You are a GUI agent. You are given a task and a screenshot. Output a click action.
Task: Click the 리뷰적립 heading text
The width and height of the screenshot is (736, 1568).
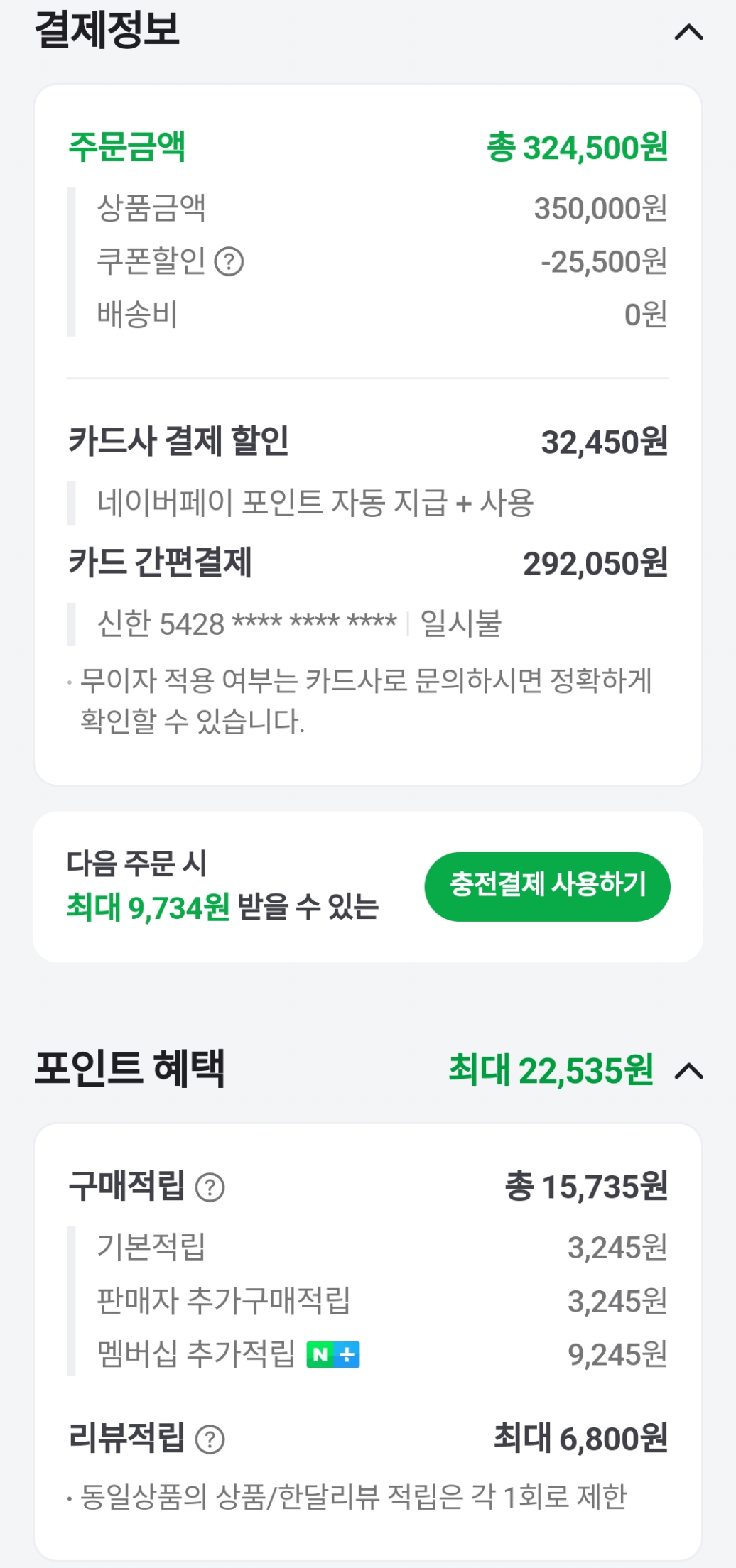[126, 1438]
